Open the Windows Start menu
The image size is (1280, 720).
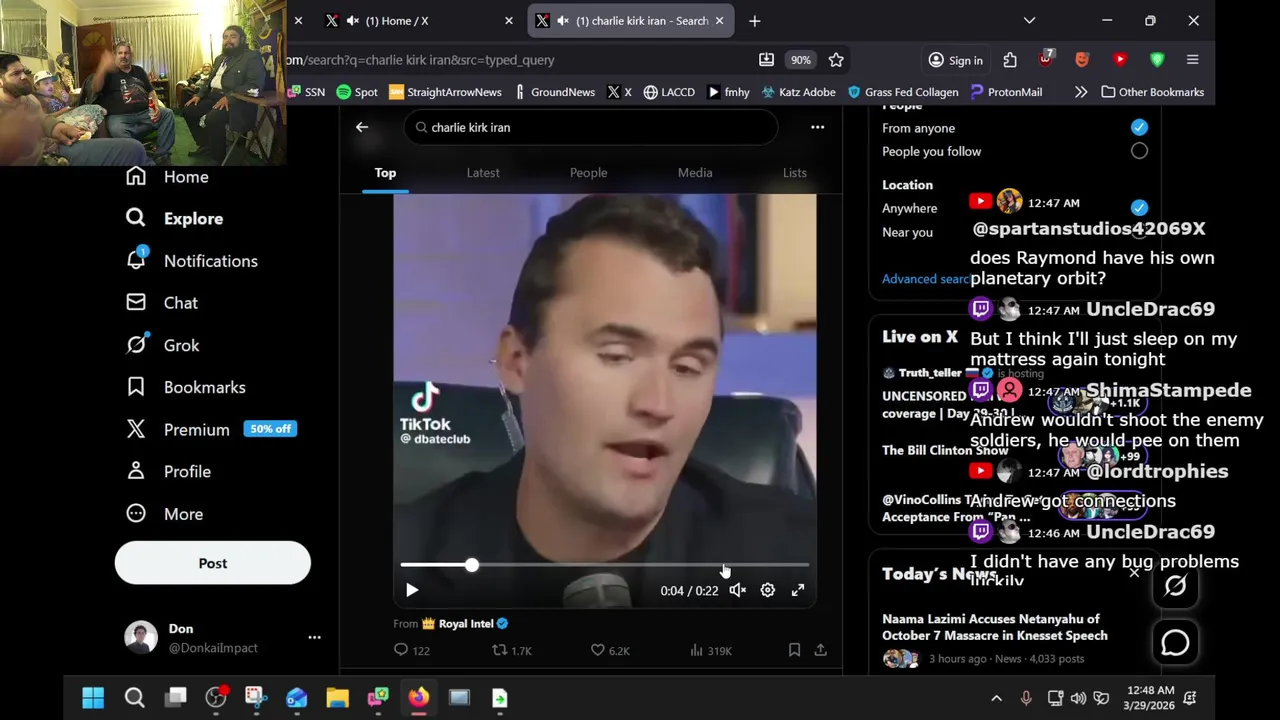93,698
